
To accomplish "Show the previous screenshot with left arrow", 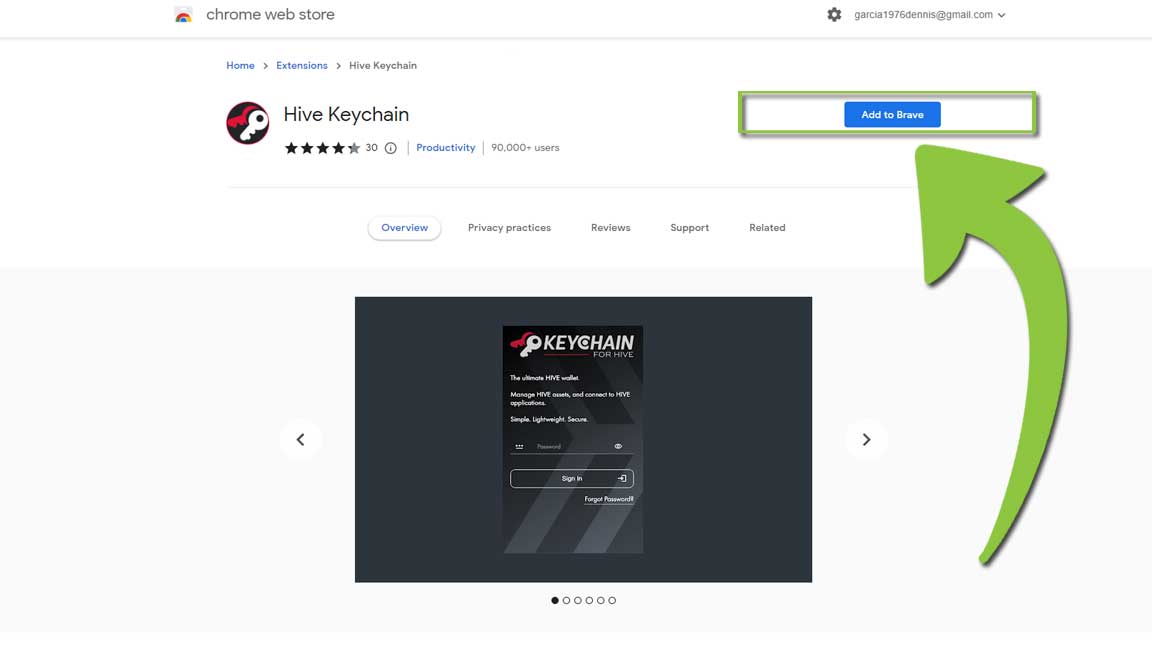I will (x=300, y=439).
